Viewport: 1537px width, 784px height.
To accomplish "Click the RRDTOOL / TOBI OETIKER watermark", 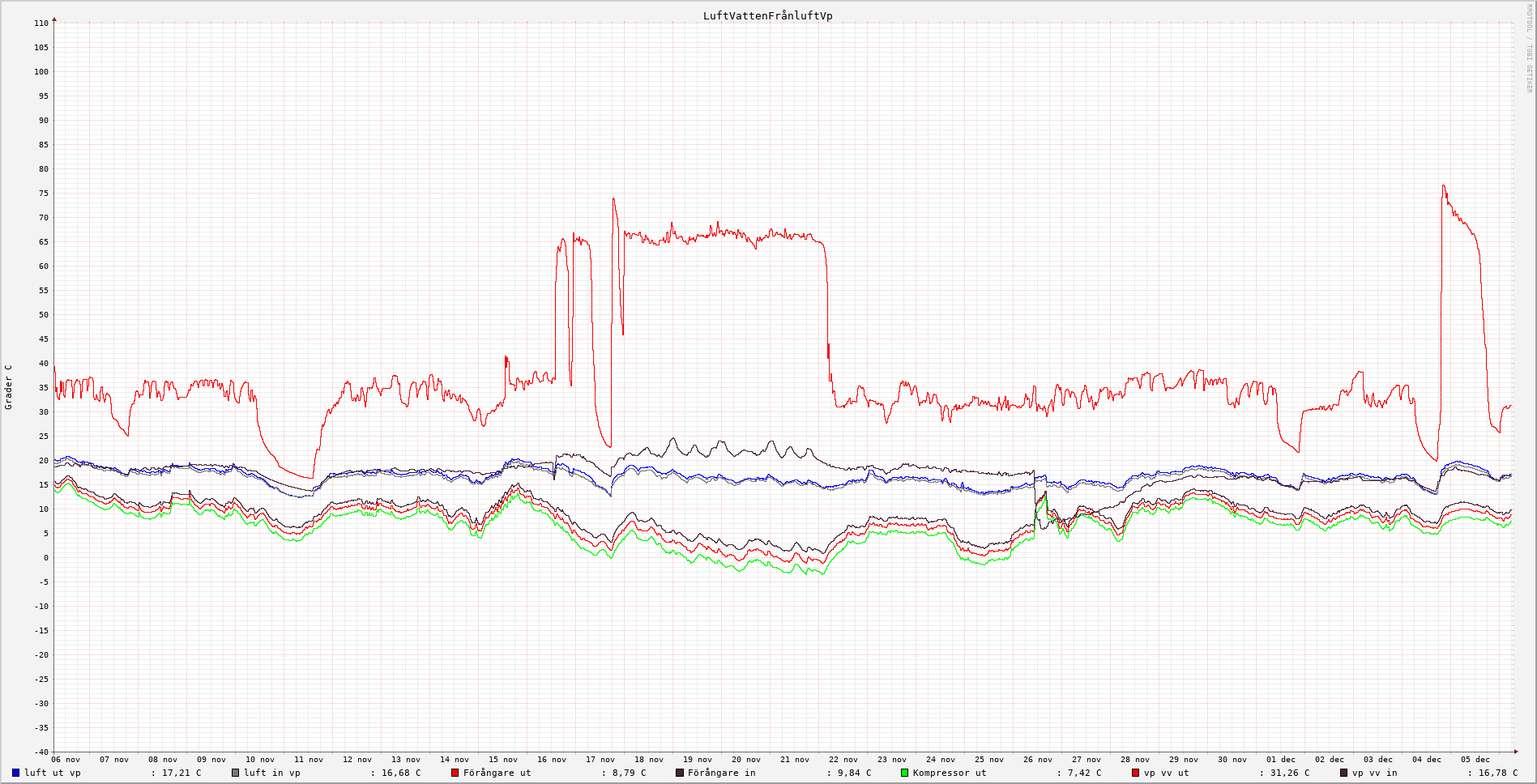I will [x=1529, y=49].
